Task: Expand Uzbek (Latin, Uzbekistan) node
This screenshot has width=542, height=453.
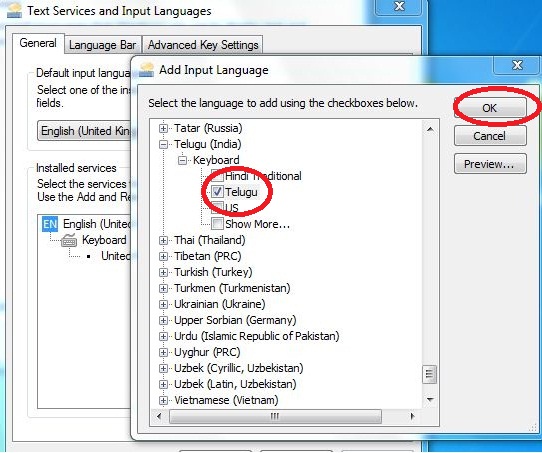Action: coord(163,384)
